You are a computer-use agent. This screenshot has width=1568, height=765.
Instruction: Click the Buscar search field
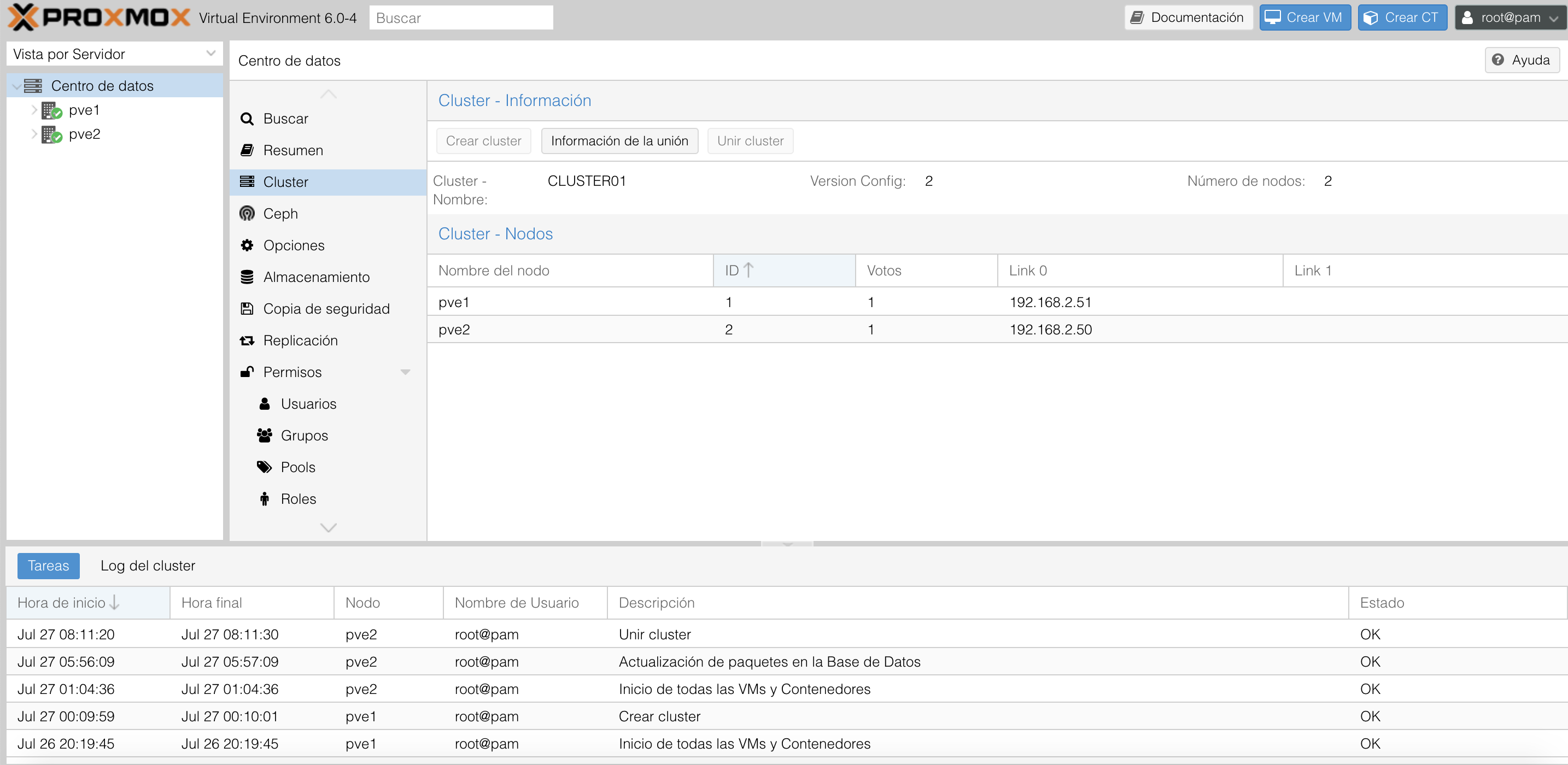[461, 17]
